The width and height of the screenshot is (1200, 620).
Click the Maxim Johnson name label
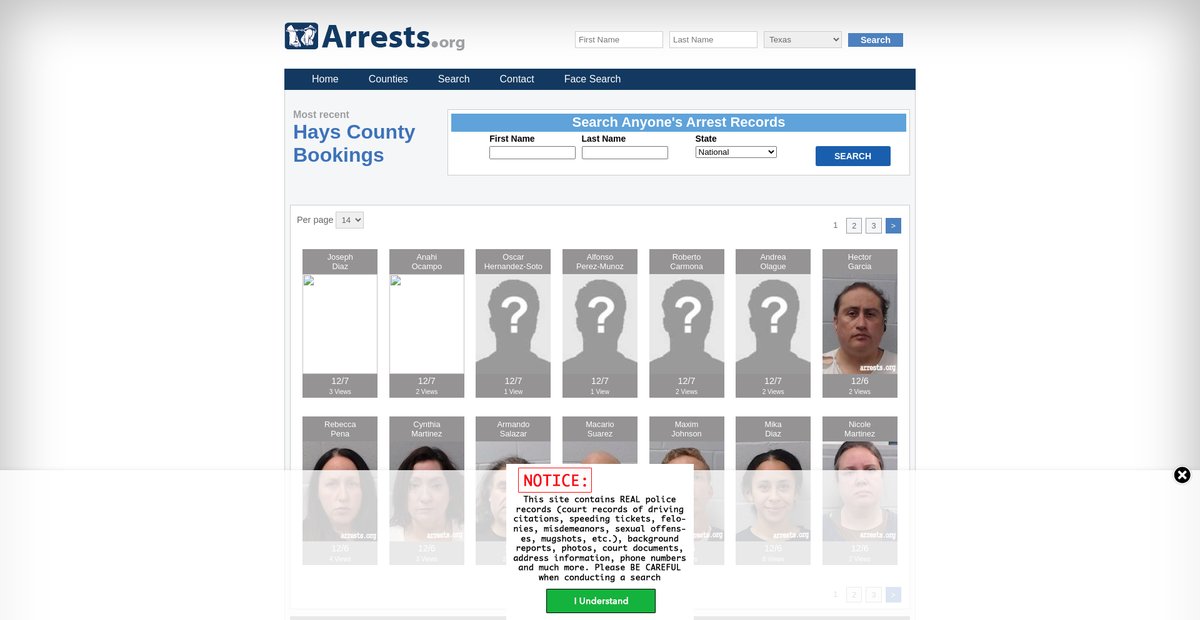point(687,429)
